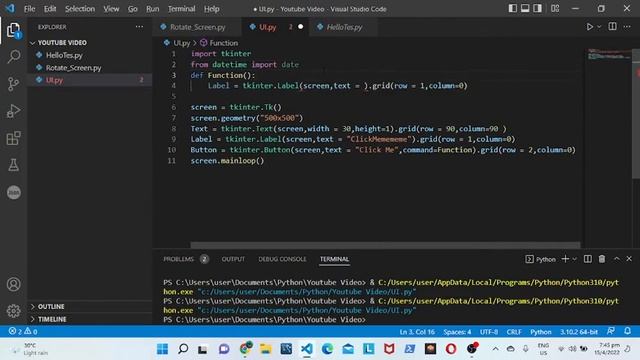Open the Testing flask view
Screen dimensions: 640x360
13,165
